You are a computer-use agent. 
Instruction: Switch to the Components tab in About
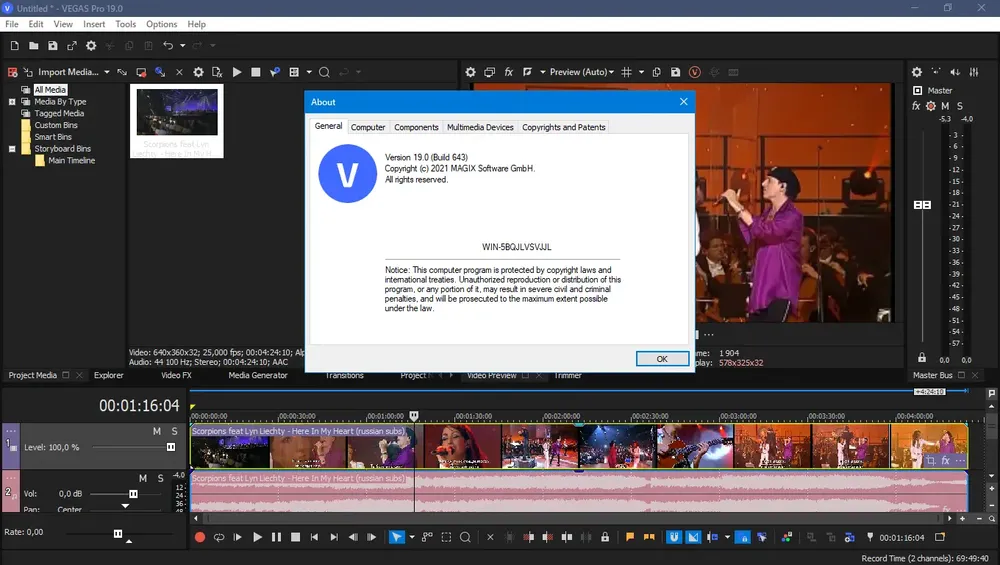[x=416, y=127]
